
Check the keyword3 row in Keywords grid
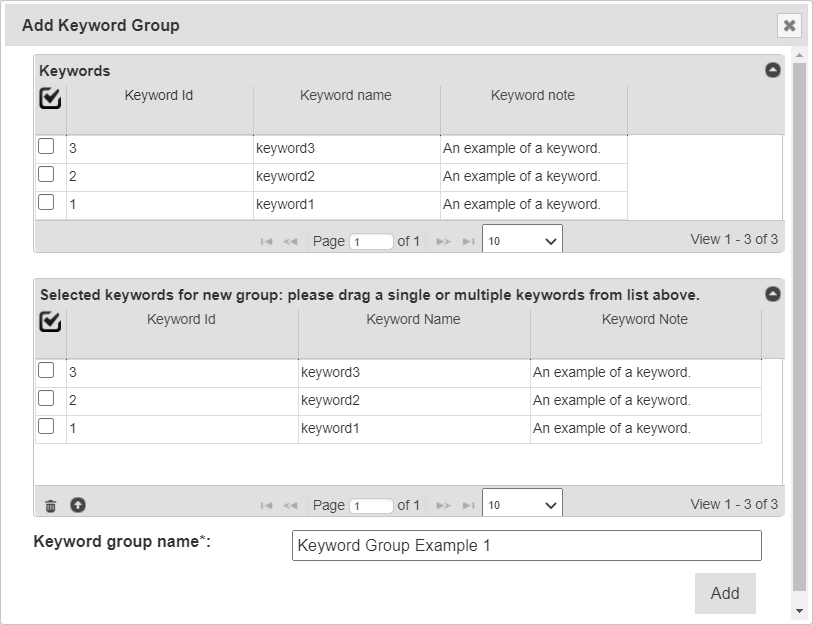(x=46, y=147)
